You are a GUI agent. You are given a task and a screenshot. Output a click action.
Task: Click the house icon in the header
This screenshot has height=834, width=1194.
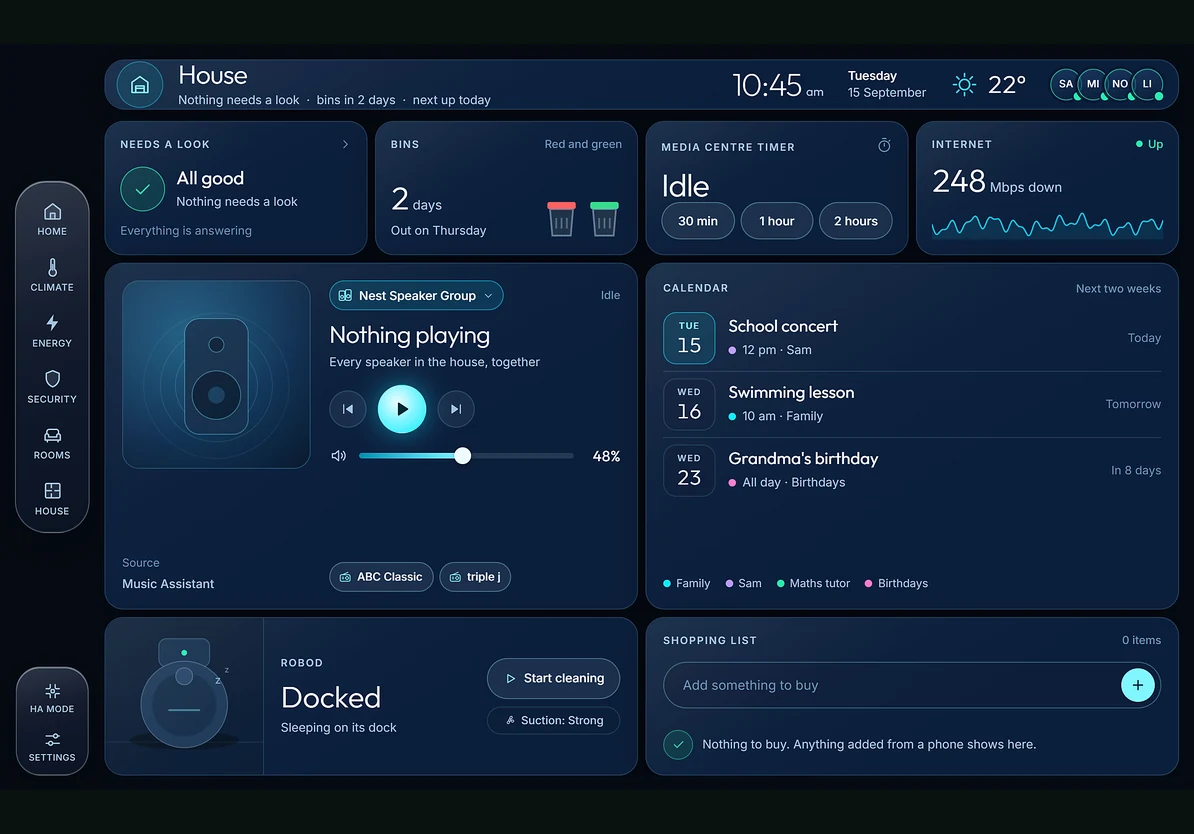(x=140, y=85)
